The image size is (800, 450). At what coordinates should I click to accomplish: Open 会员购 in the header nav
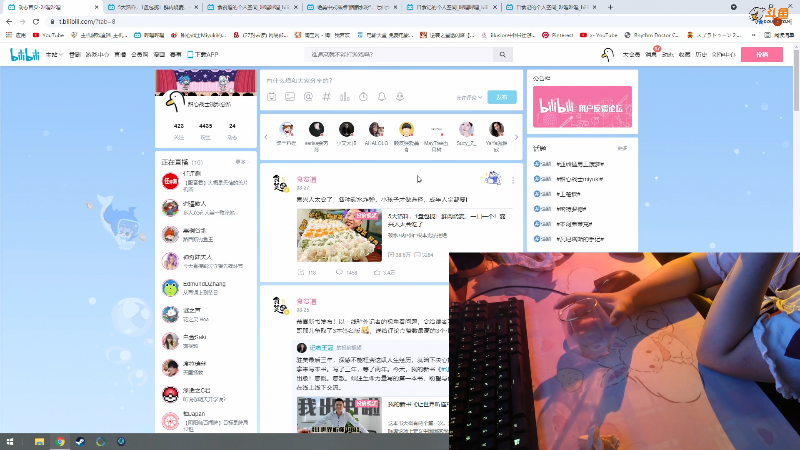(x=140, y=55)
